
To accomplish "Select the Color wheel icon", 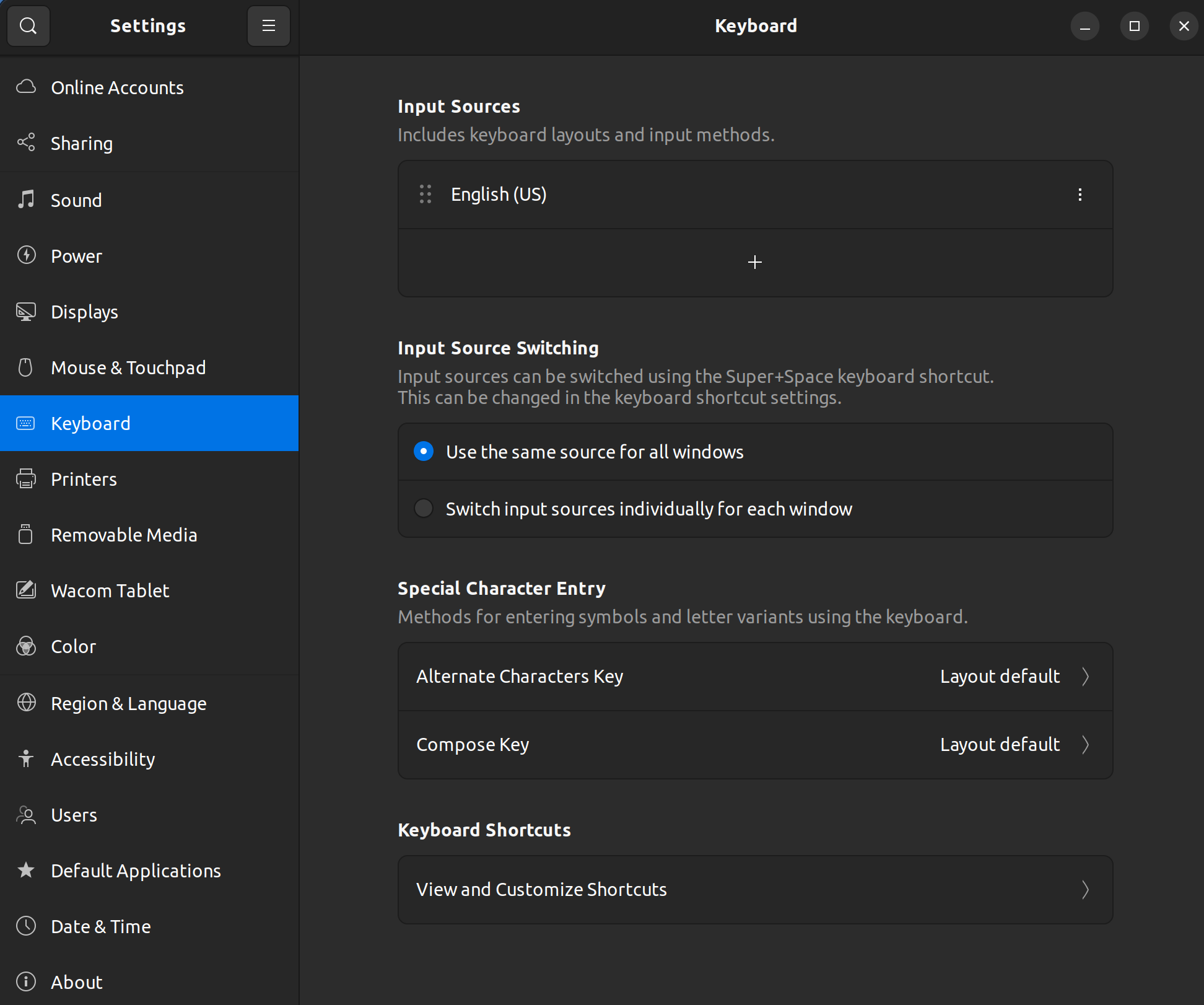I will point(25,646).
